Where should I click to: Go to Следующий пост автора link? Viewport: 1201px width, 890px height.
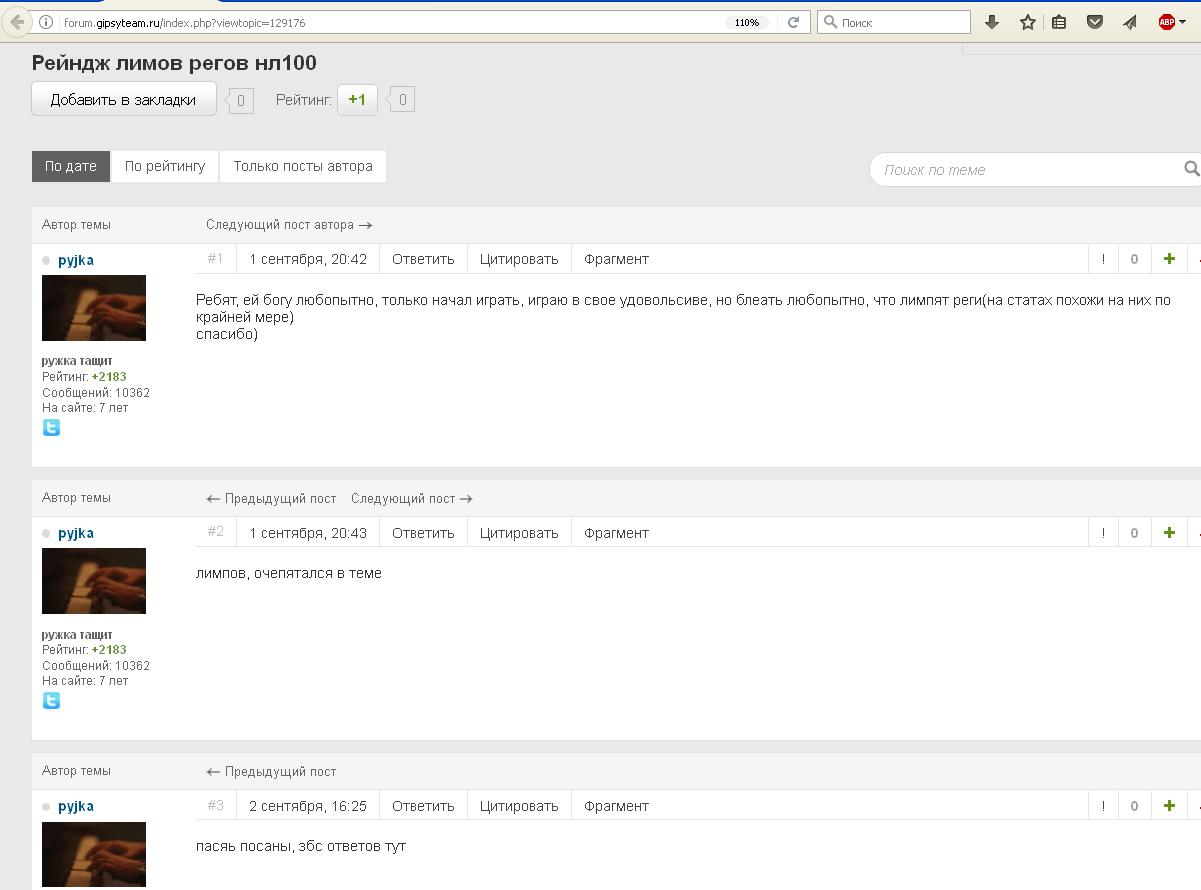(x=289, y=225)
